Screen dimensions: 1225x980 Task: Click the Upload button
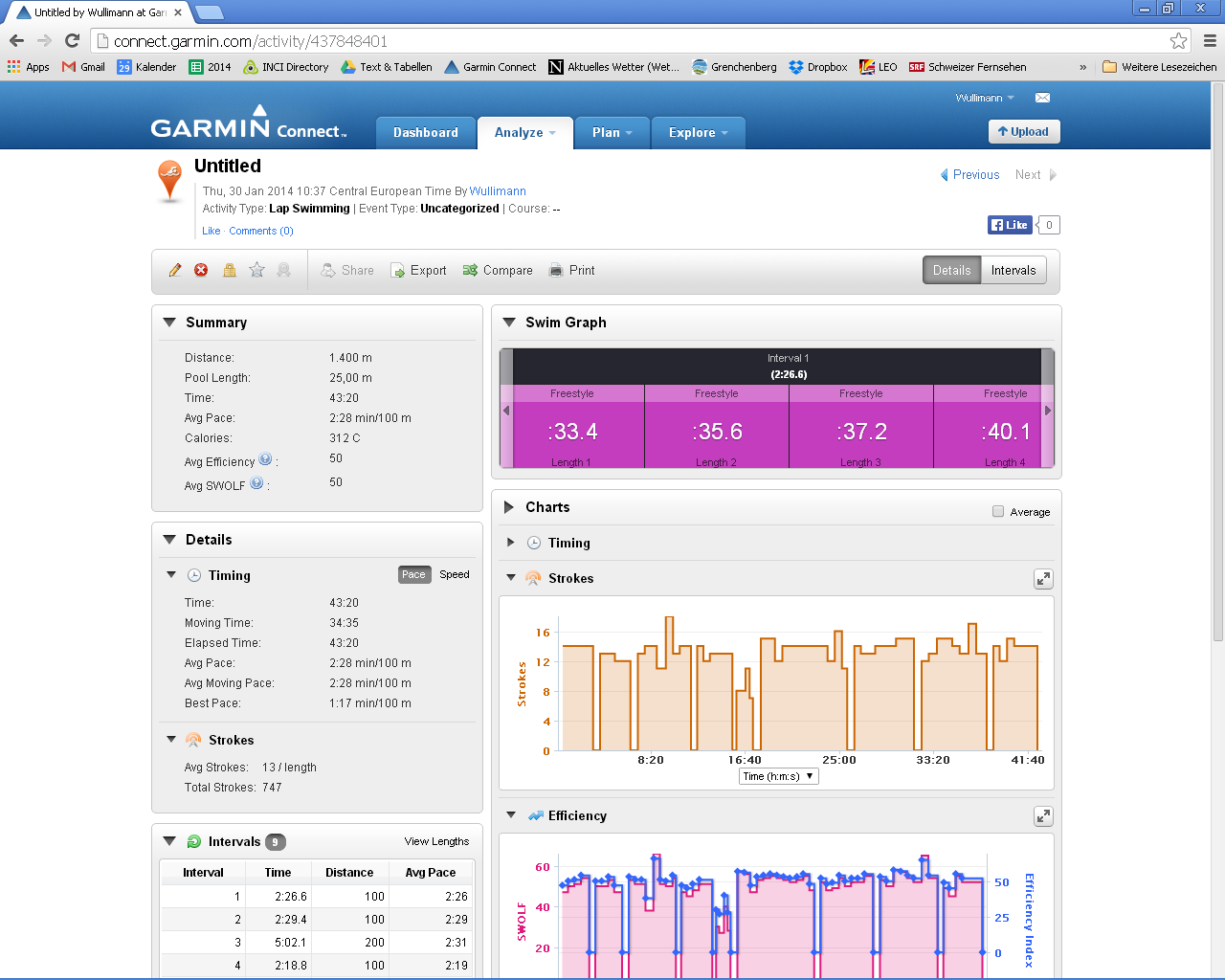tap(1023, 132)
